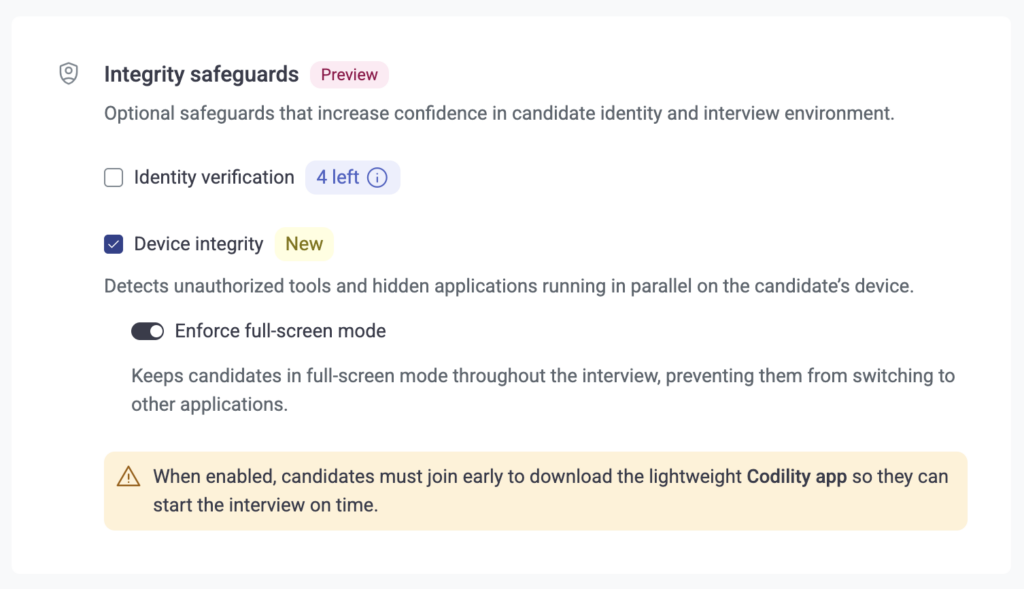
Task: Enable the Identity verification checkbox
Action: [x=114, y=178]
